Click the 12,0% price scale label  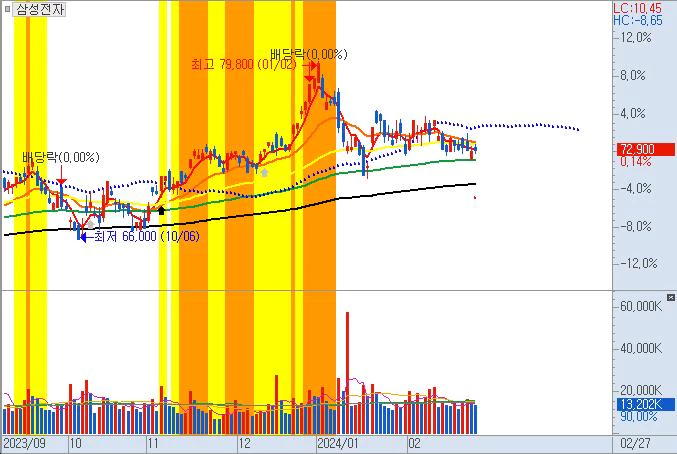635,38
